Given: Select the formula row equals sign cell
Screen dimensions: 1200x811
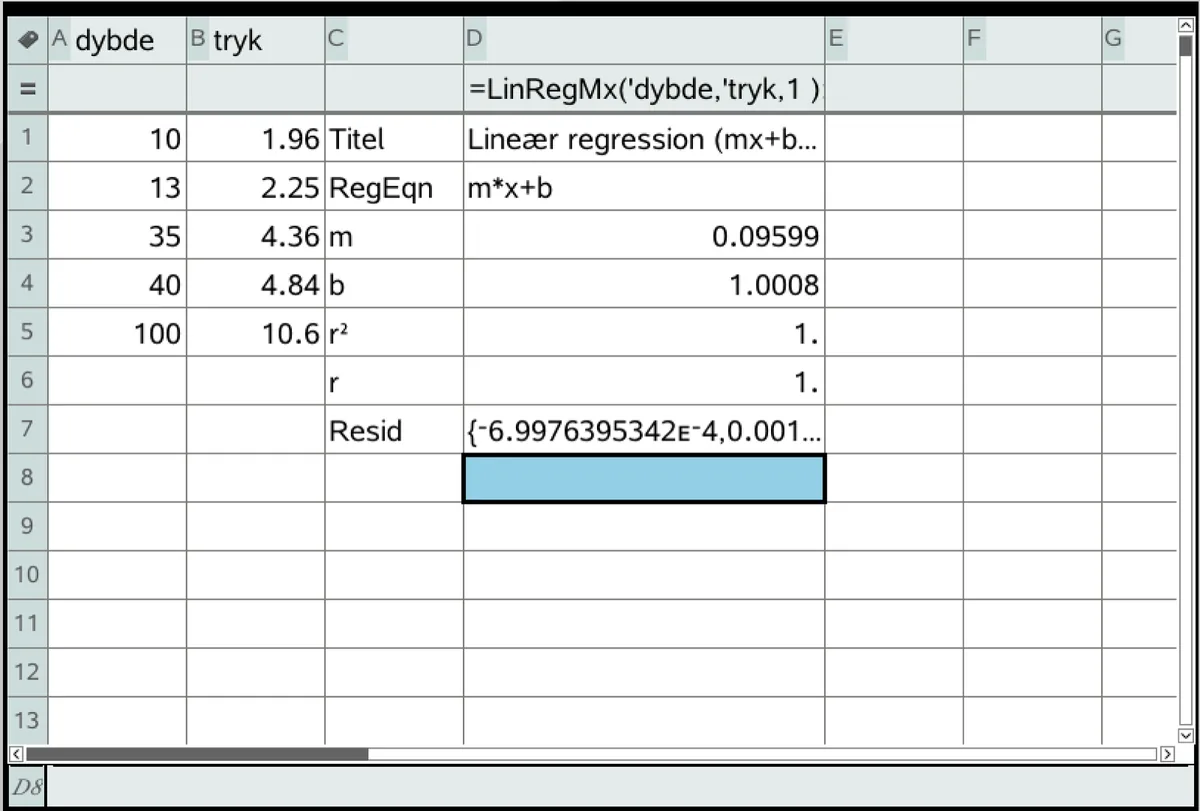Looking at the screenshot, I should 27,89.
